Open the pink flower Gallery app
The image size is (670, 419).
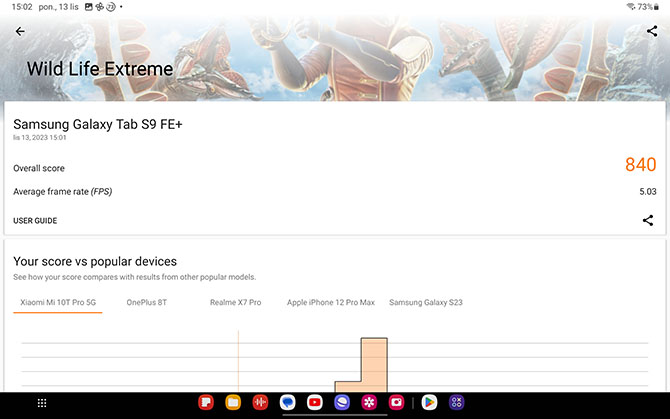[369, 402]
